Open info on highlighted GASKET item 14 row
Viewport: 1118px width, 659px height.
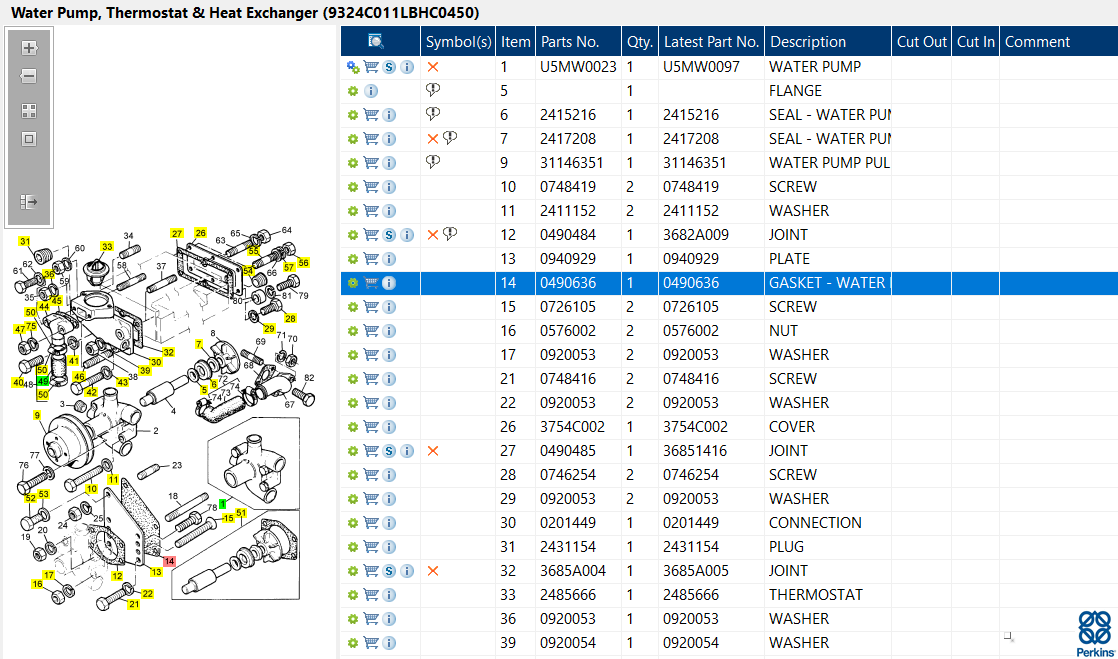[389, 283]
